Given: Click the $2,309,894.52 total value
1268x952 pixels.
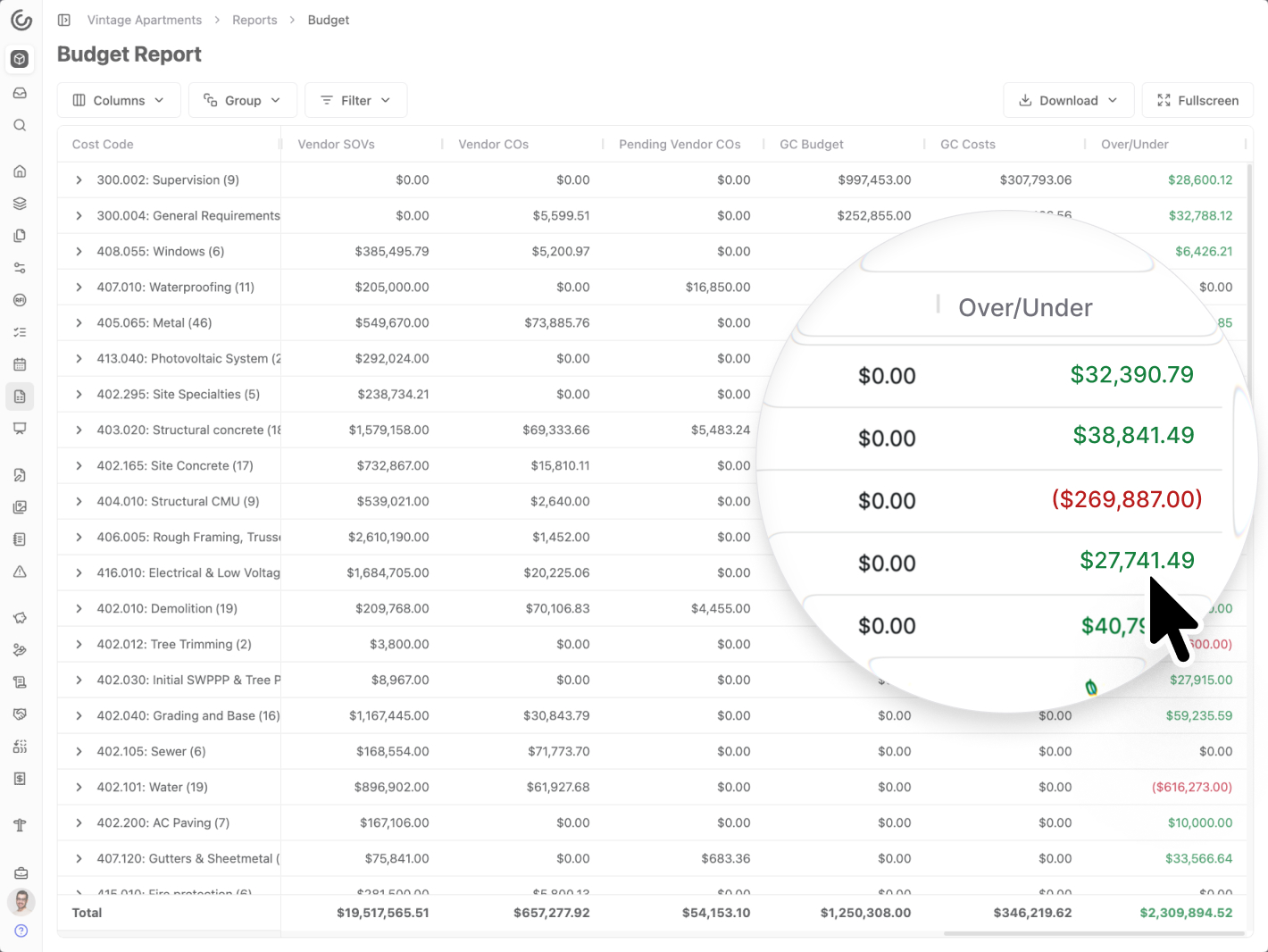Looking at the screenshot, I should coord(1186,913).
